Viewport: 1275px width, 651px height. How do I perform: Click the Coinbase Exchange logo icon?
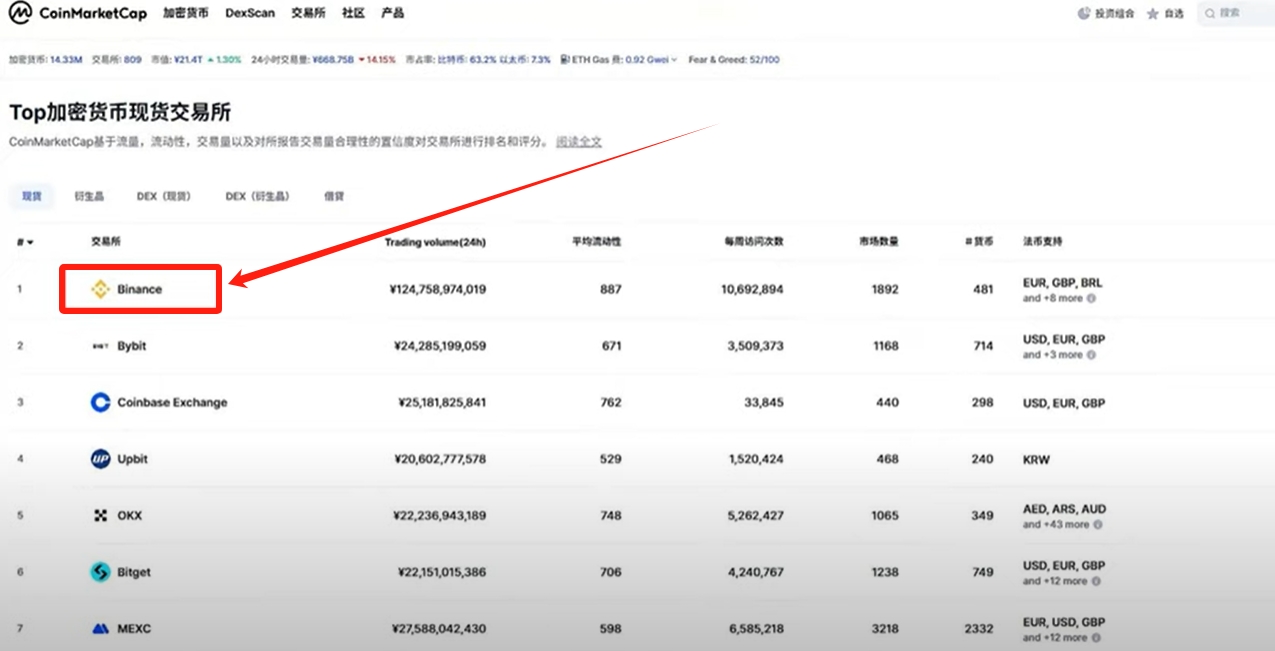tap(100, 402)
